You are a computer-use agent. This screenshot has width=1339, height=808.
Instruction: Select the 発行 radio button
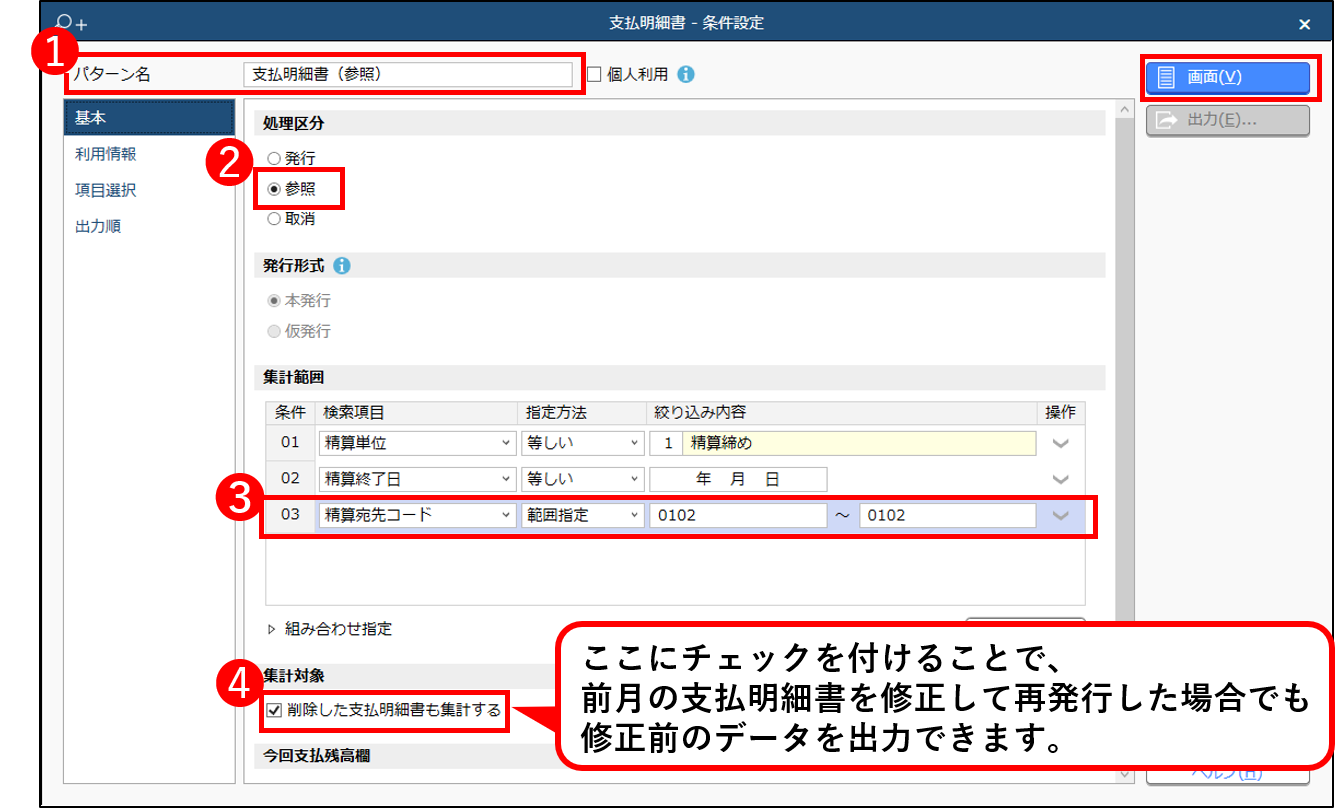pos(274,158)
